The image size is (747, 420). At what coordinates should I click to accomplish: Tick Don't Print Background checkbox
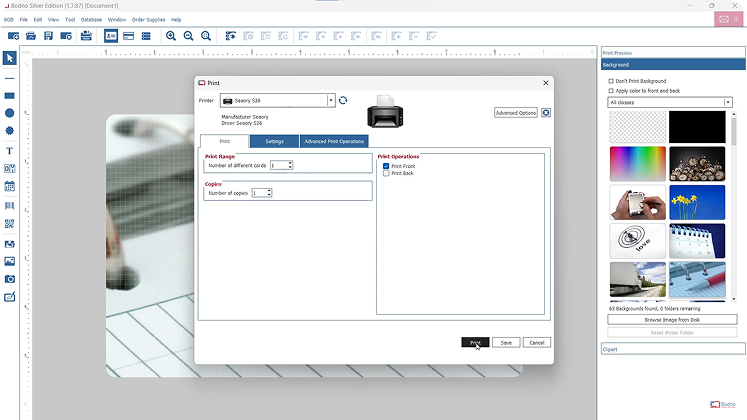(x=611, y=81)
